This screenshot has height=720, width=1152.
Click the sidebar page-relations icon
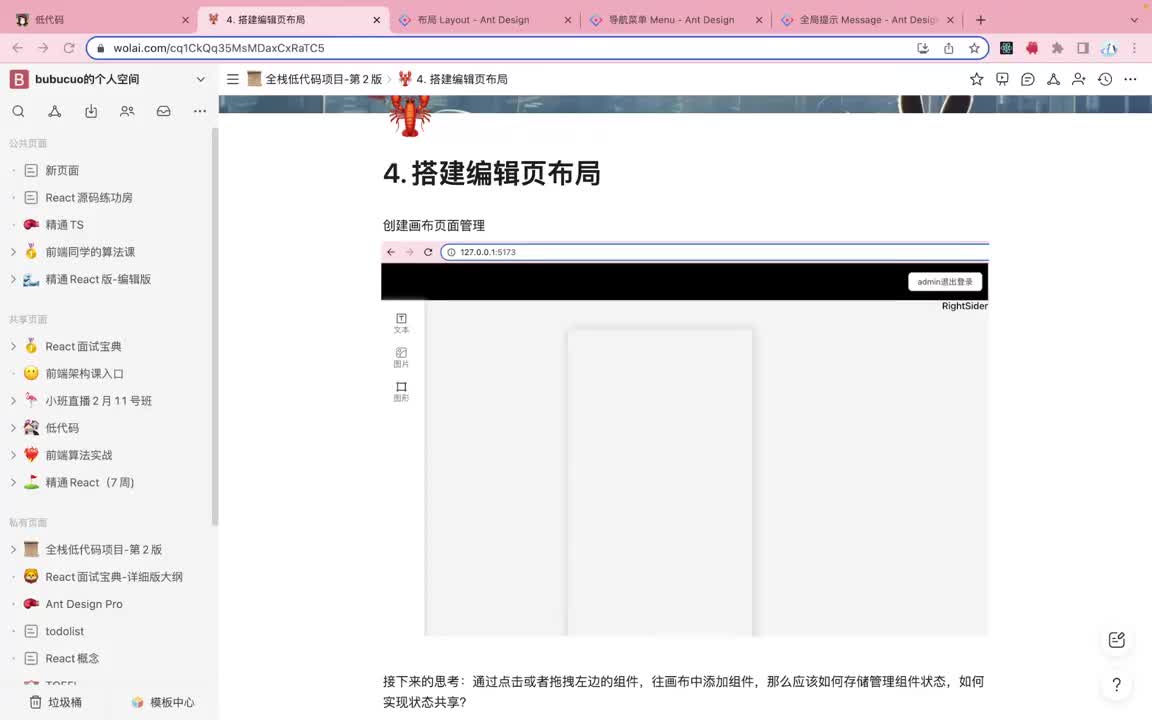(x=54, y=111)
